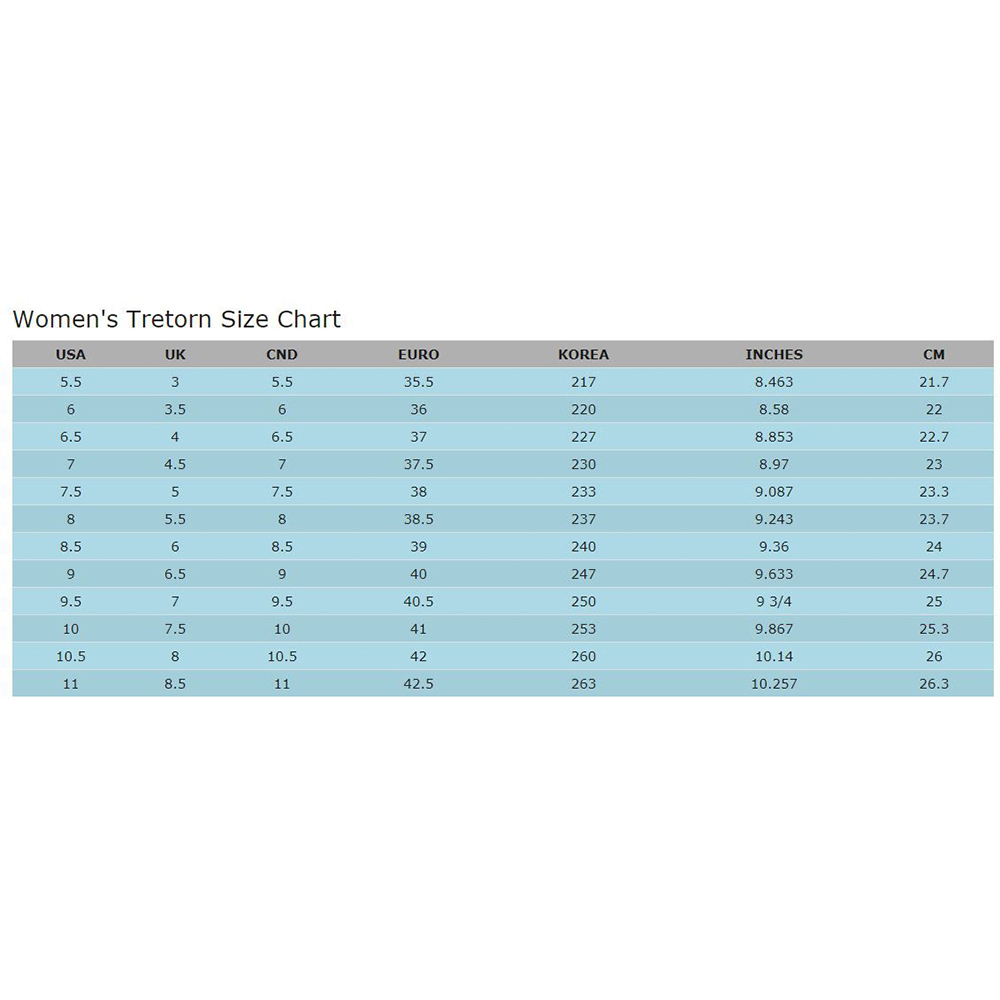Screen dimensions: 1000x1000
Task: Select the EURO 40.5 cell
Action: tap(418, 601)
